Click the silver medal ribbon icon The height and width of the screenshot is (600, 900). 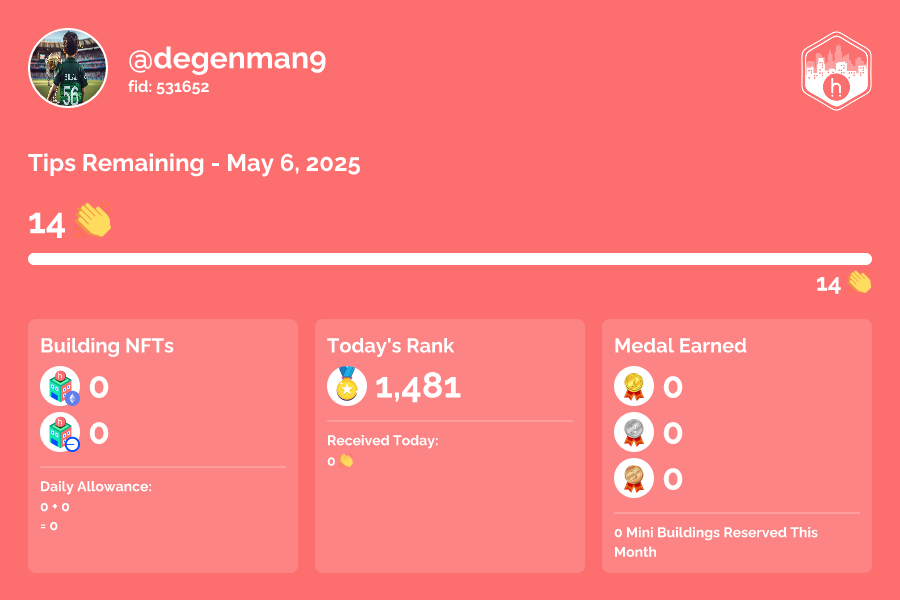(x=634, y=432)
